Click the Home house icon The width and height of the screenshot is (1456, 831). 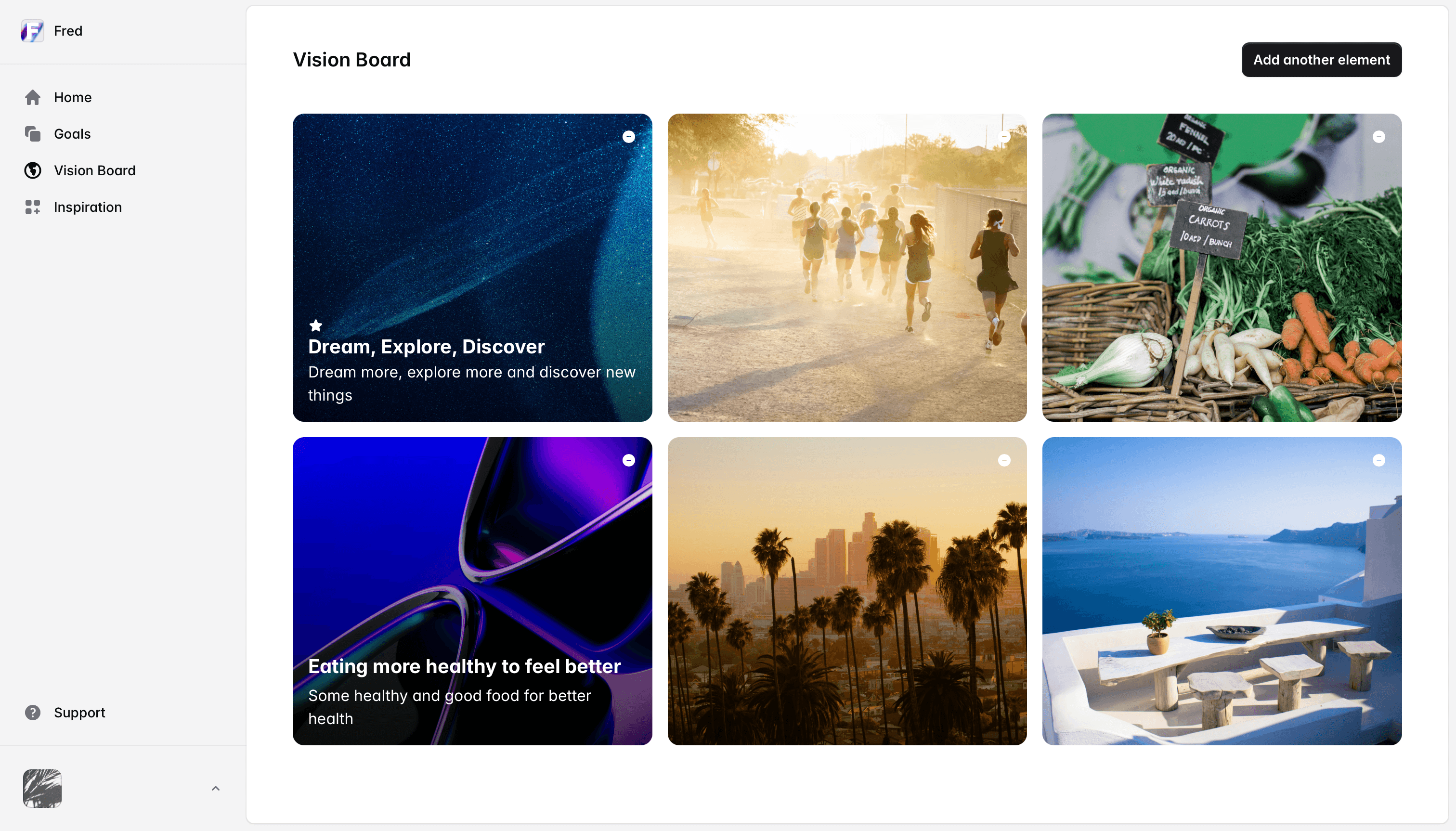click(x=33, y=98)
